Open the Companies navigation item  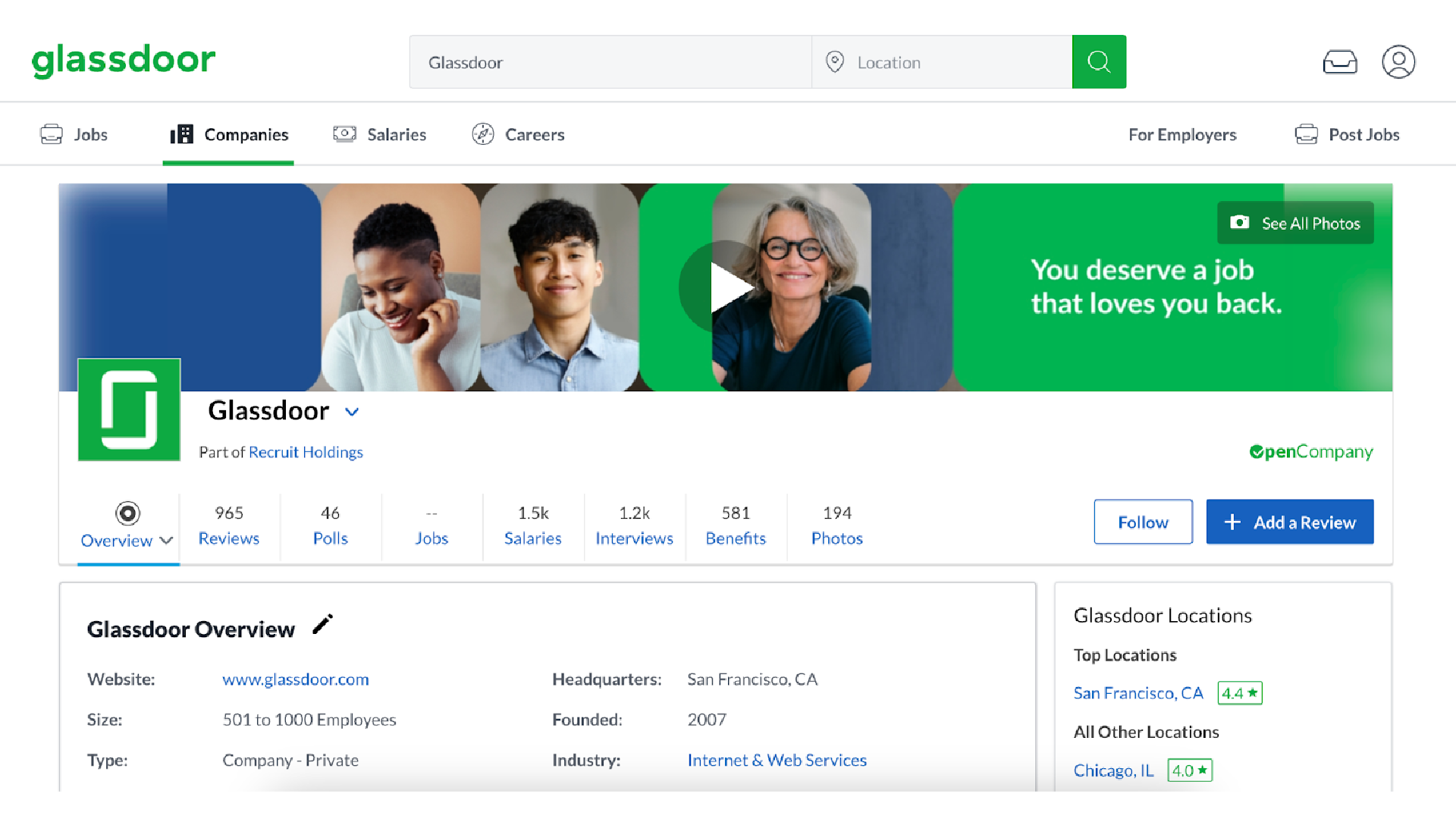(x=229, y=134)
